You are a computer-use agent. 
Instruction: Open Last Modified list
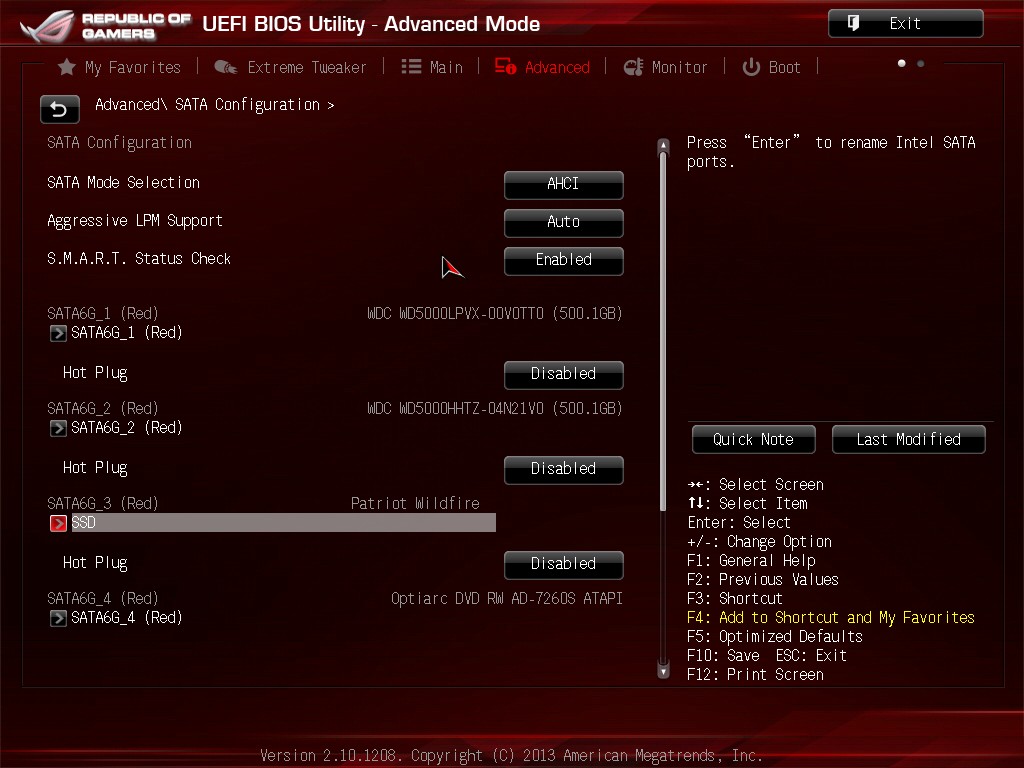click(908, 440)
